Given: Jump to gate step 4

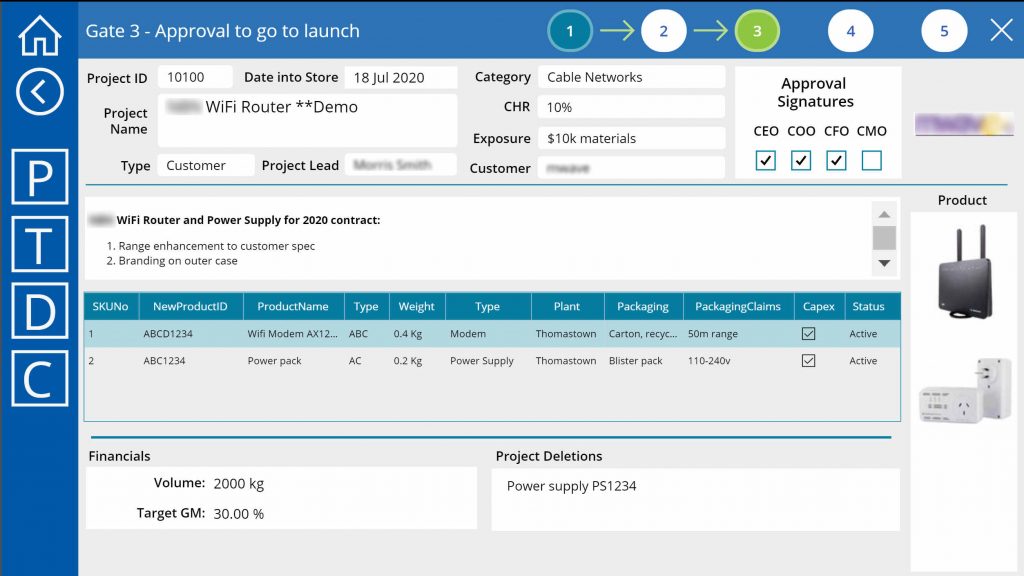Looking at the screenshot, I should pyautogui.click(x=850, y=31).
